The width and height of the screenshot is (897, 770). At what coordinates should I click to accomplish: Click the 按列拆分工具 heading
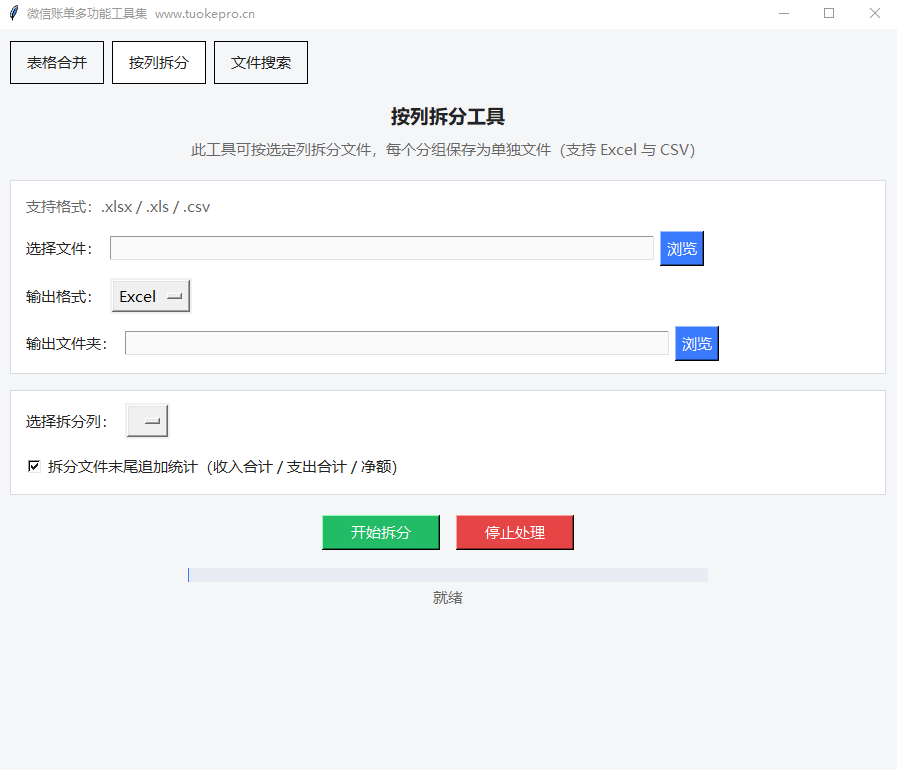(447, 117)
